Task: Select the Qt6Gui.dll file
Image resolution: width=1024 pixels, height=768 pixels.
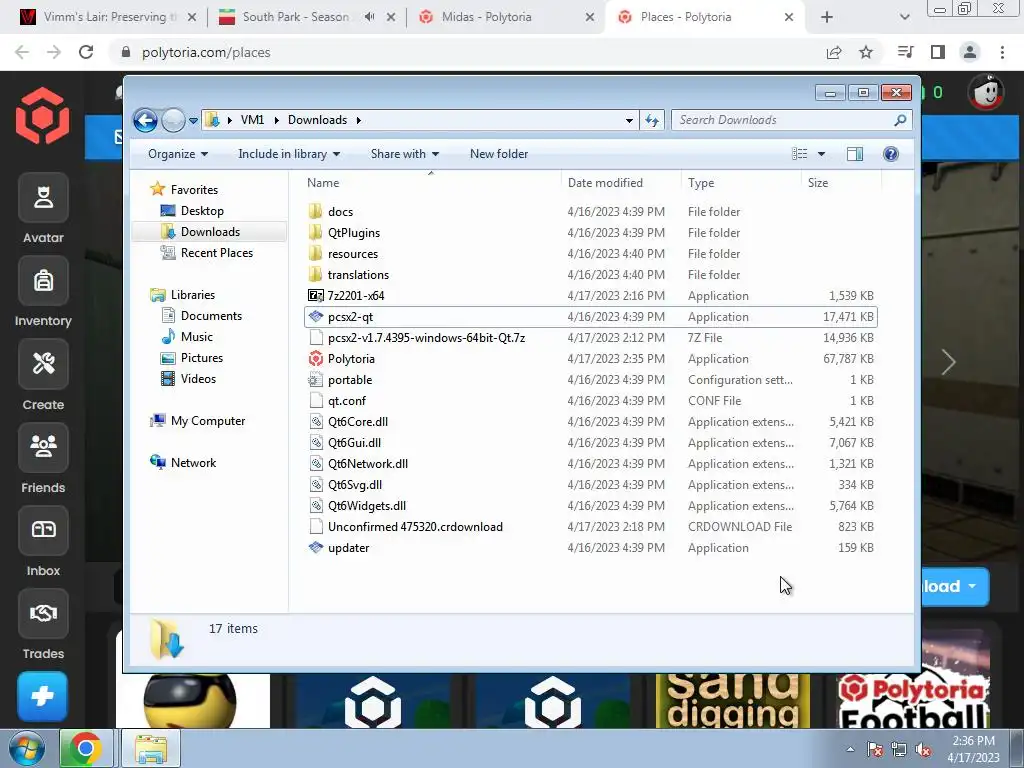Action: [591, 443]
